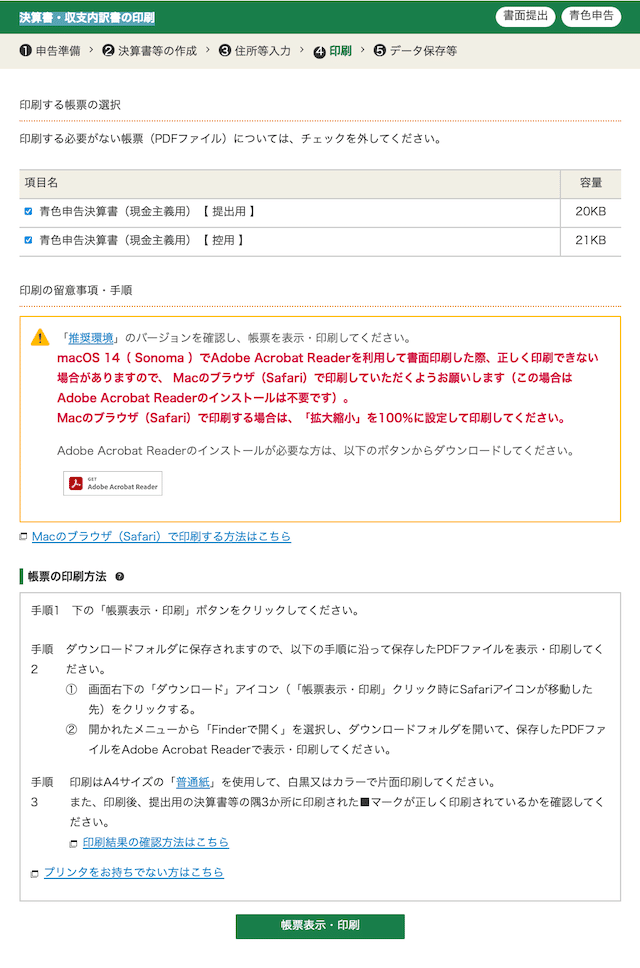Click the 青色申告 badge in header
This screenshot has height=968, width=640.
591,16
